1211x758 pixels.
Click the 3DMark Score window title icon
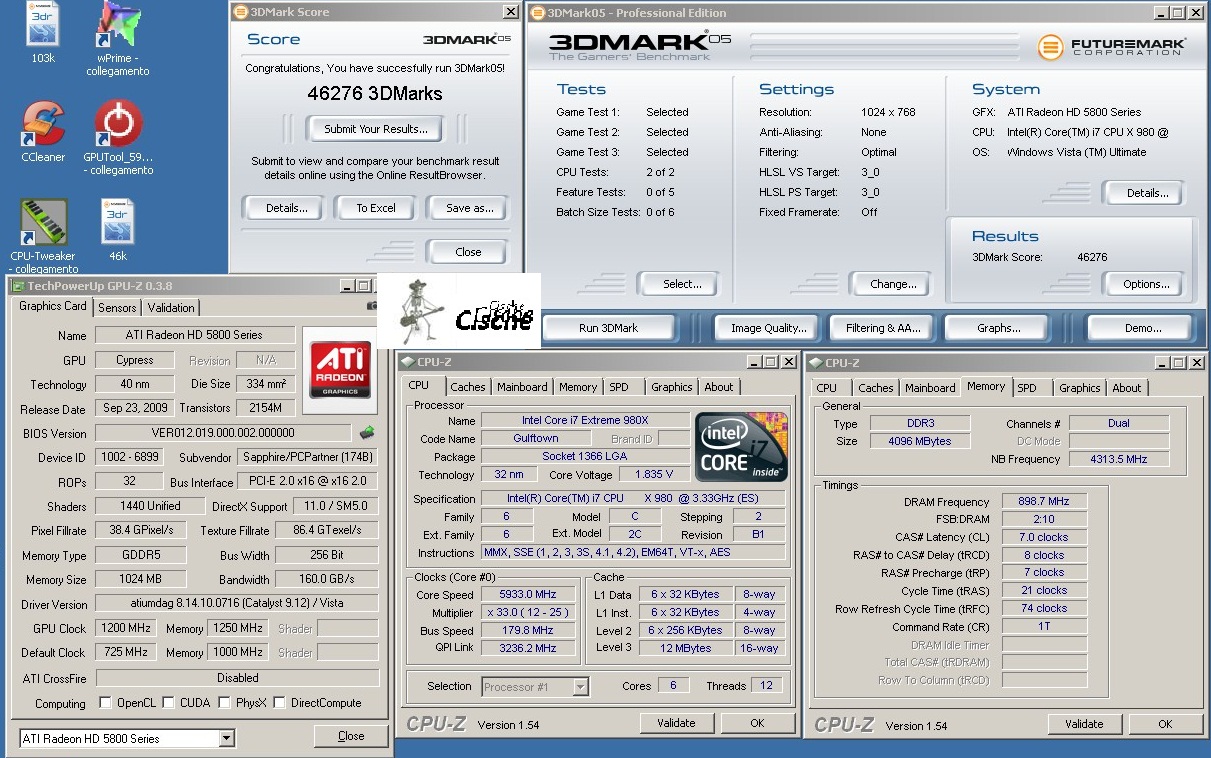(x=239, y=12)
